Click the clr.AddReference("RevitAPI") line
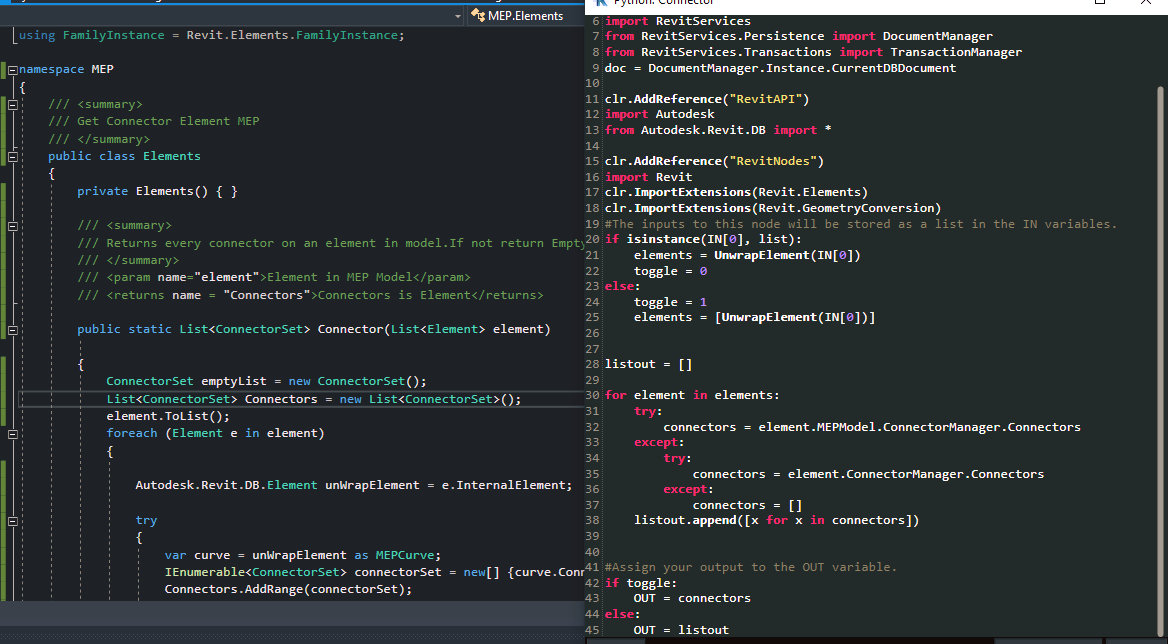1168x644 pixels. (x=707, y=99)
